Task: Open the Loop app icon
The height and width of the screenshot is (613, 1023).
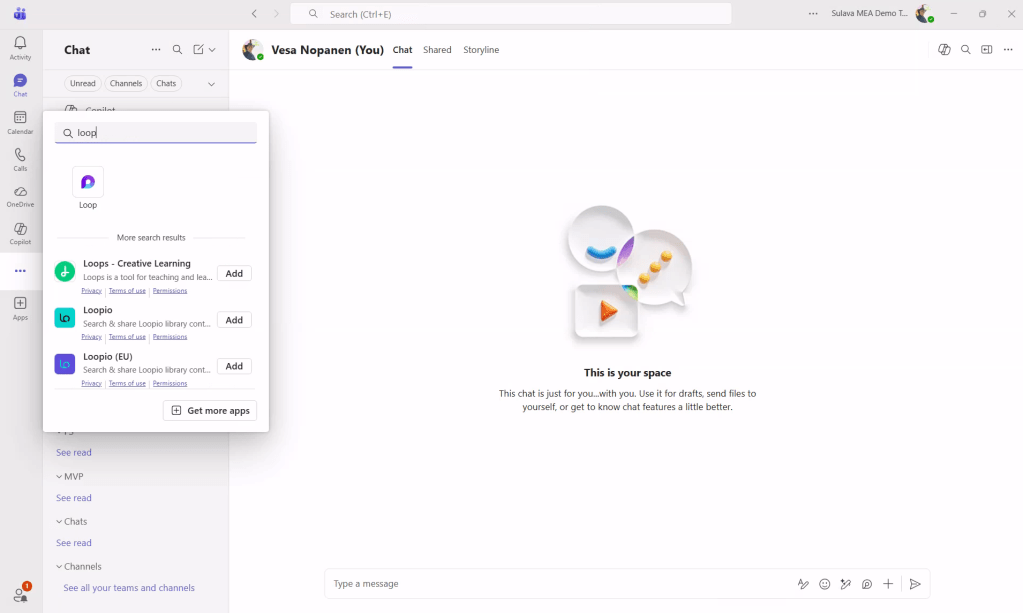Action: click(x=88, y=183)
